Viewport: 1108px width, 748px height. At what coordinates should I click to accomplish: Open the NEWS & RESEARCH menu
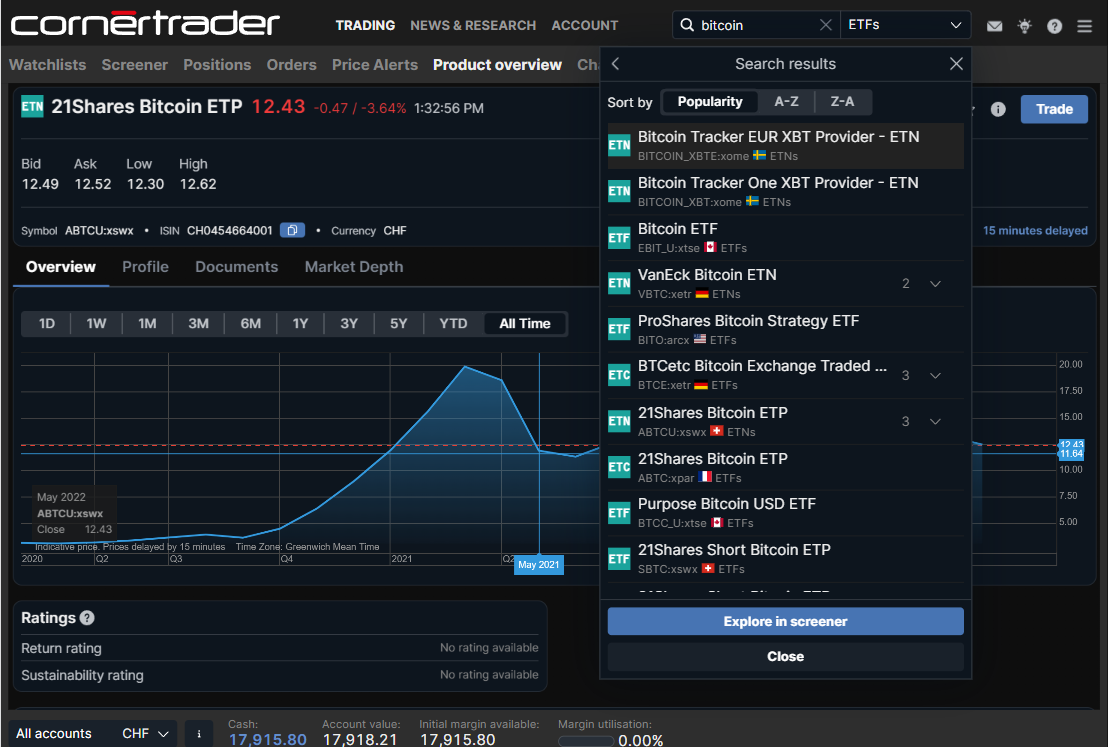point(473,25)
